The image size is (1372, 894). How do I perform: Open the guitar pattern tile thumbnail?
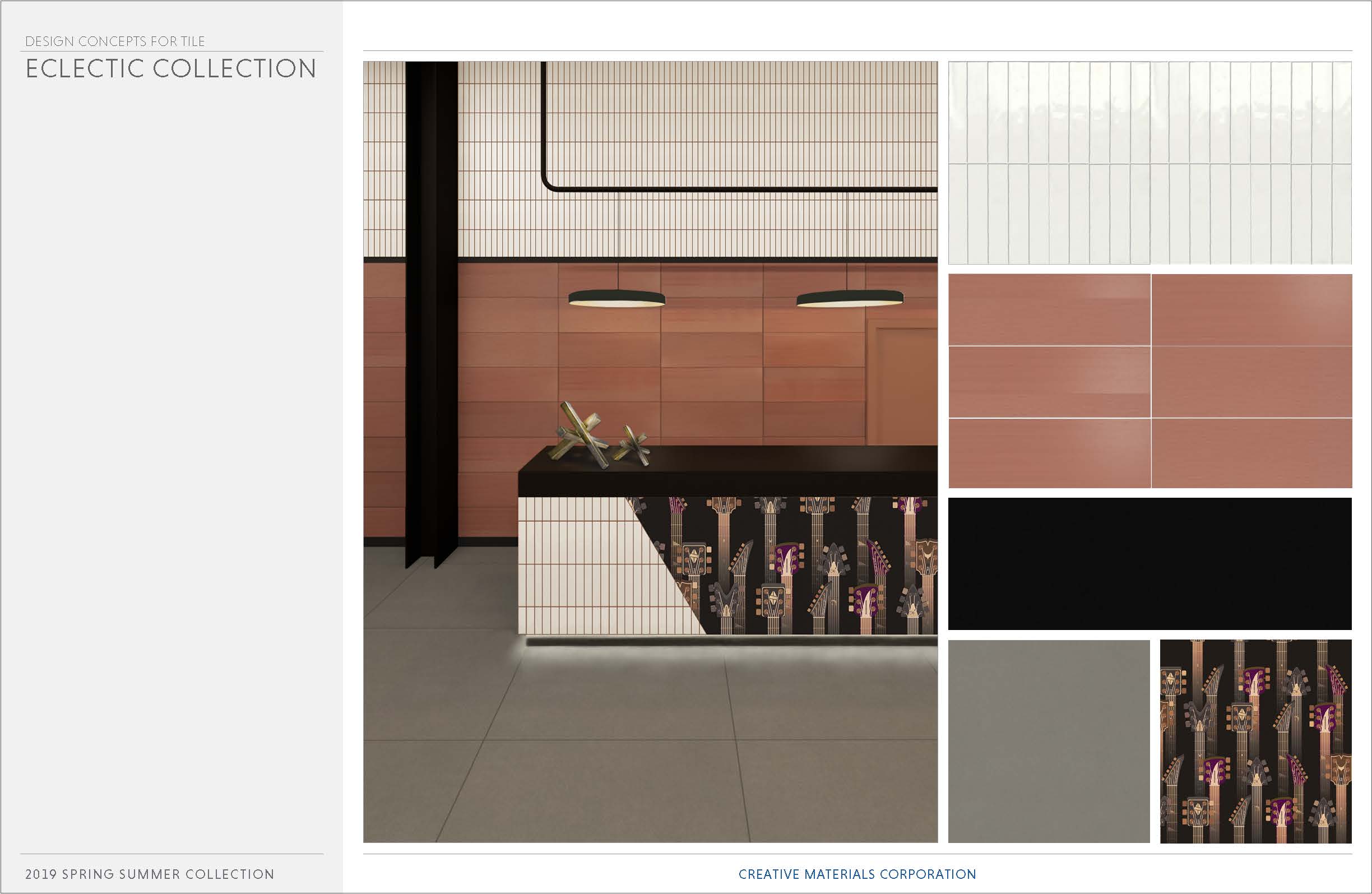click(1255, 741)
